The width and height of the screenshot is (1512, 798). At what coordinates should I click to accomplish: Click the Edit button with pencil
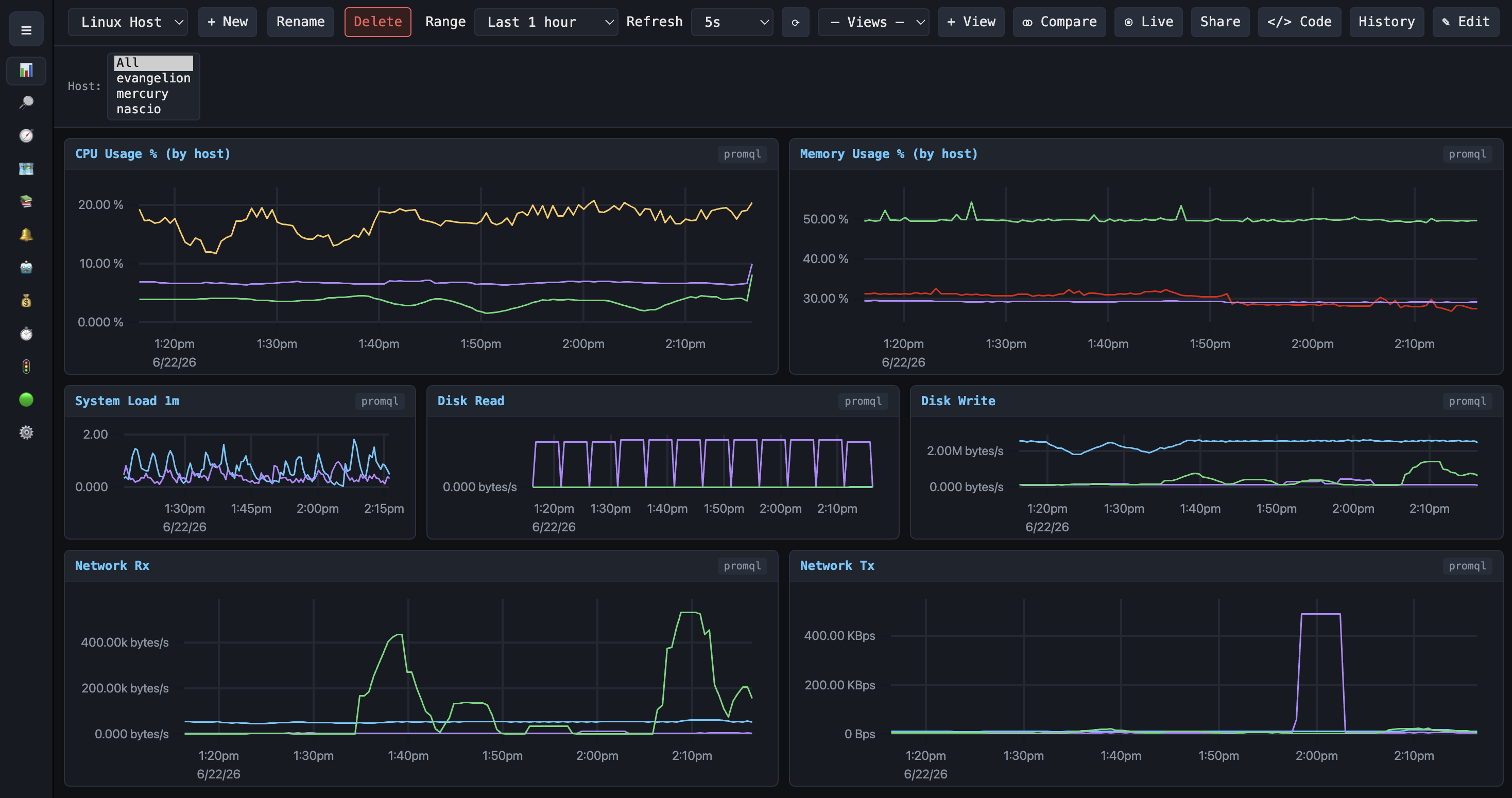pyautogui.click(x=1466, y=22)
